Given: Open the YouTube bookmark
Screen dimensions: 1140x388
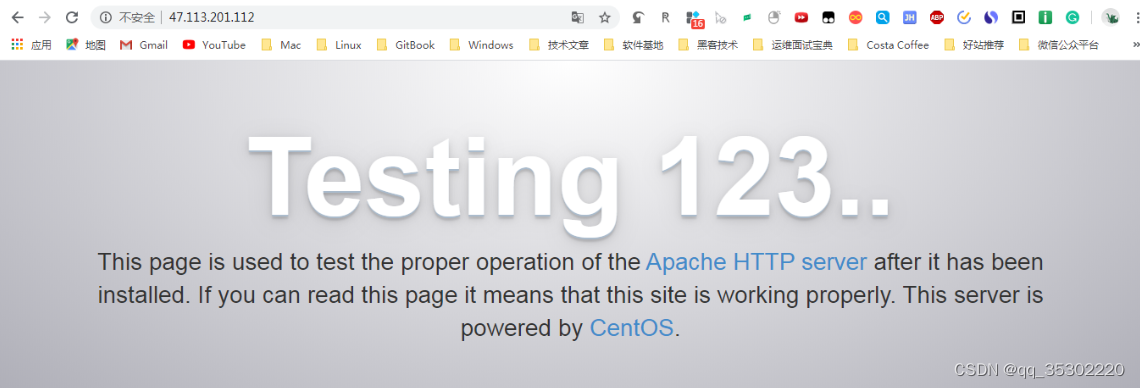Looking at the screenshot, I should tap(214, 45).
